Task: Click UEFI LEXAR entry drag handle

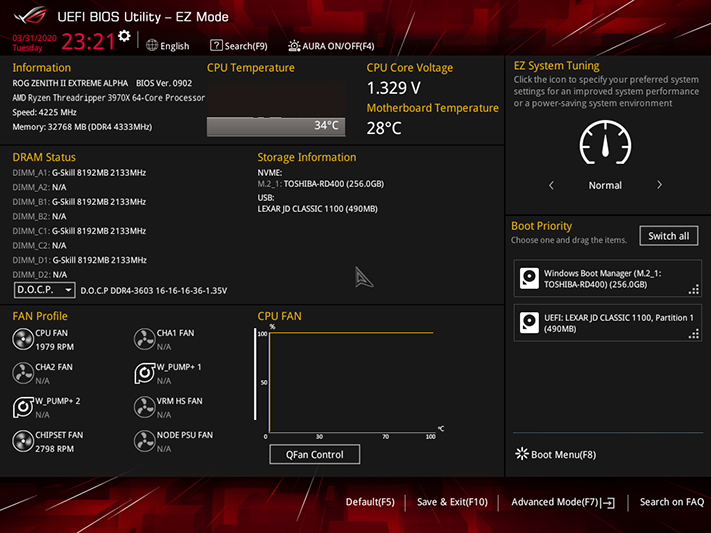Action: point(694,334)
